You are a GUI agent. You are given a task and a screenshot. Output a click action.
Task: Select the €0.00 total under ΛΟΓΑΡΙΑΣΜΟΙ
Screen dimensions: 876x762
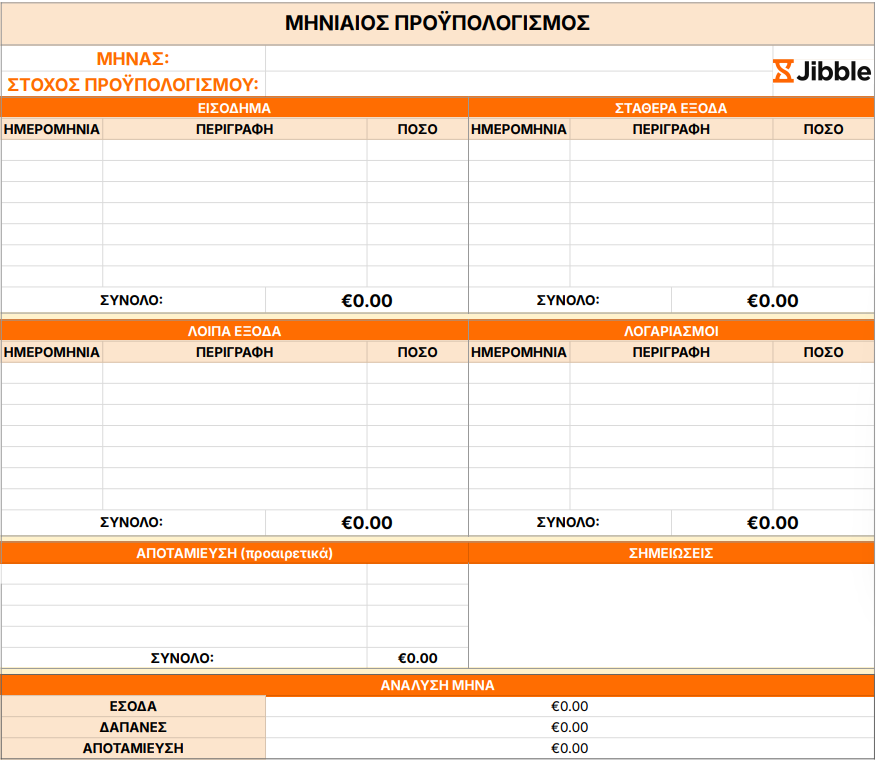click(772, 523)
